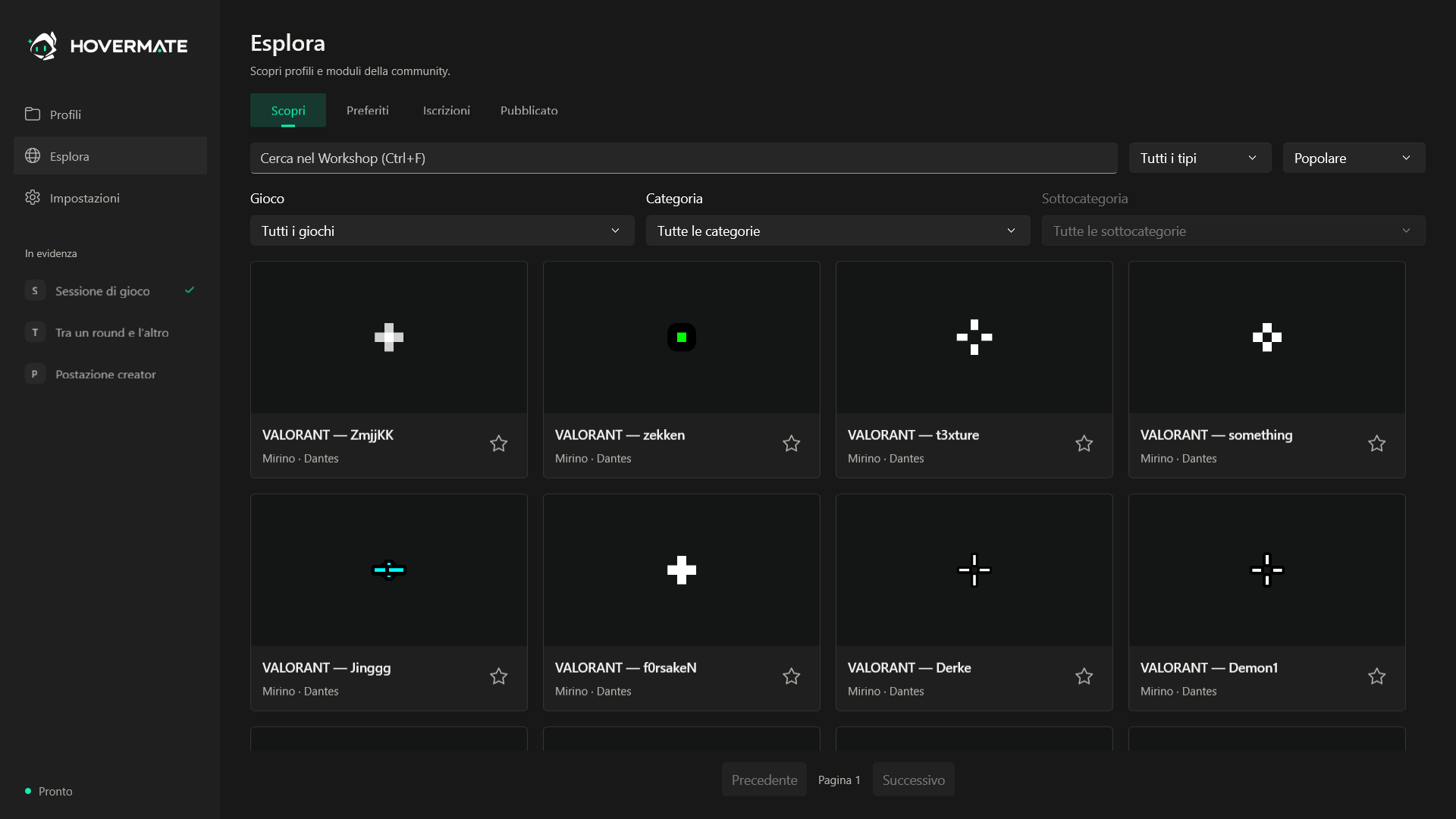Expand the Tutte le sottocategorie dropdown
This screenshot has width=1456, height=819.
(1233, 231)
